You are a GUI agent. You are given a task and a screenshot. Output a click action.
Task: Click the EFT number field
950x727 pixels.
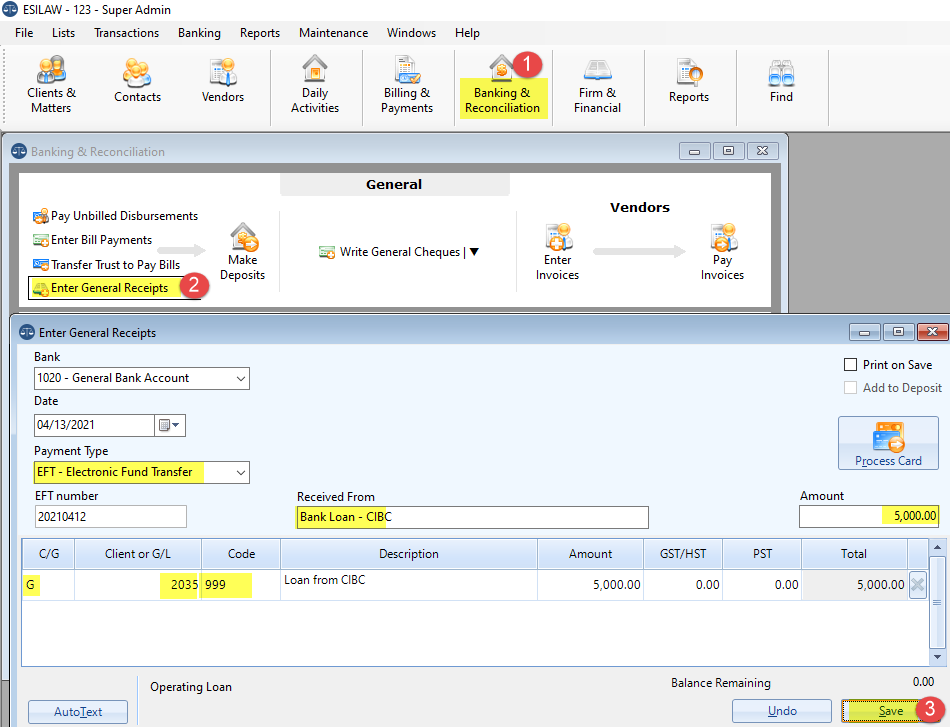pyautogui.click(x=110, y=517)
